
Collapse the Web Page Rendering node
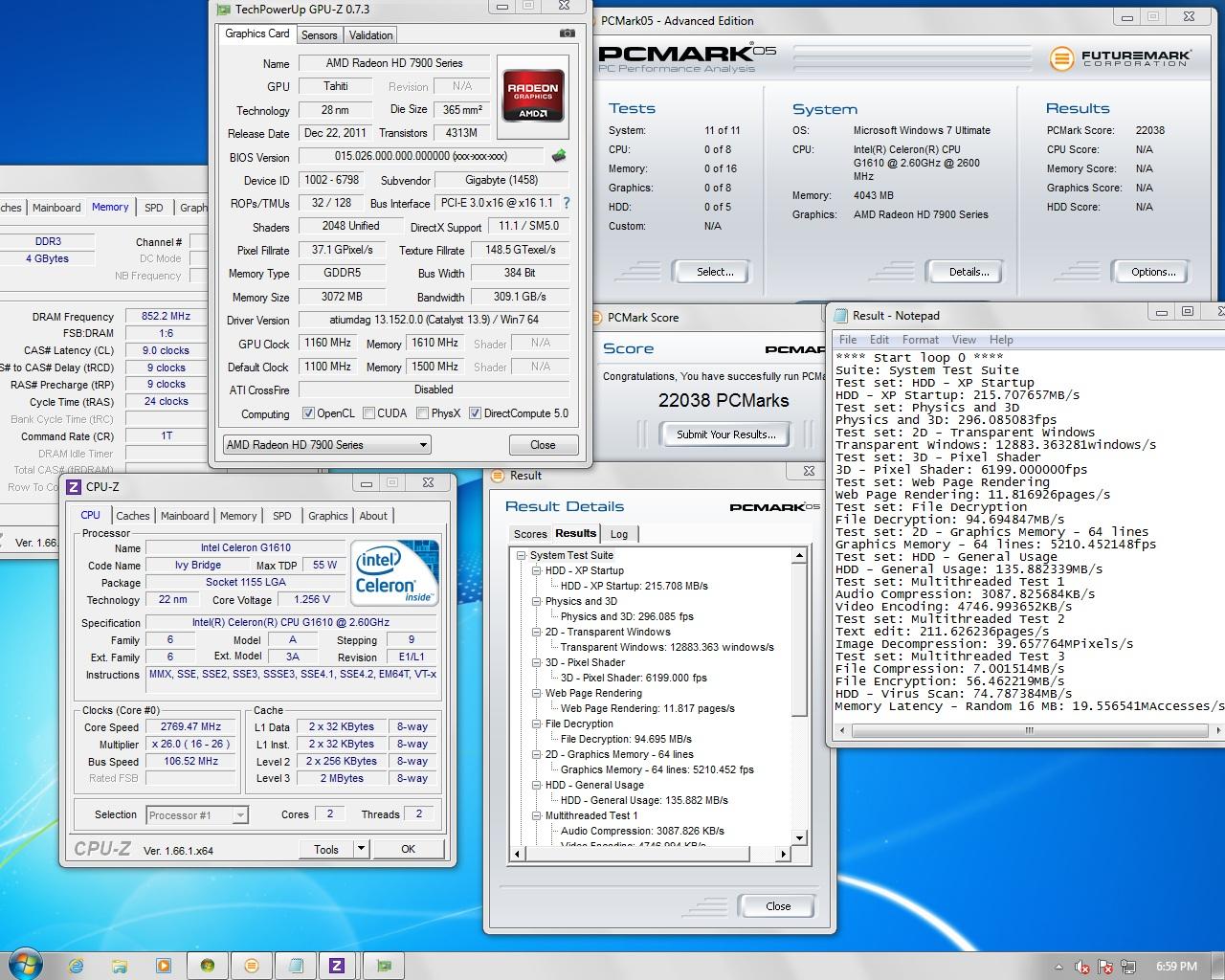pyautogui.click(x=537, y=693)
